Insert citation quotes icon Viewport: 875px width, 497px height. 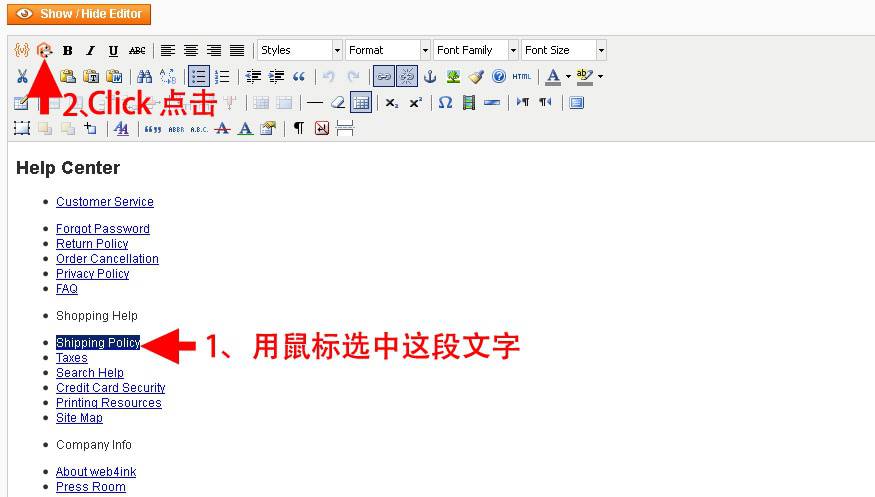(153, 129)
